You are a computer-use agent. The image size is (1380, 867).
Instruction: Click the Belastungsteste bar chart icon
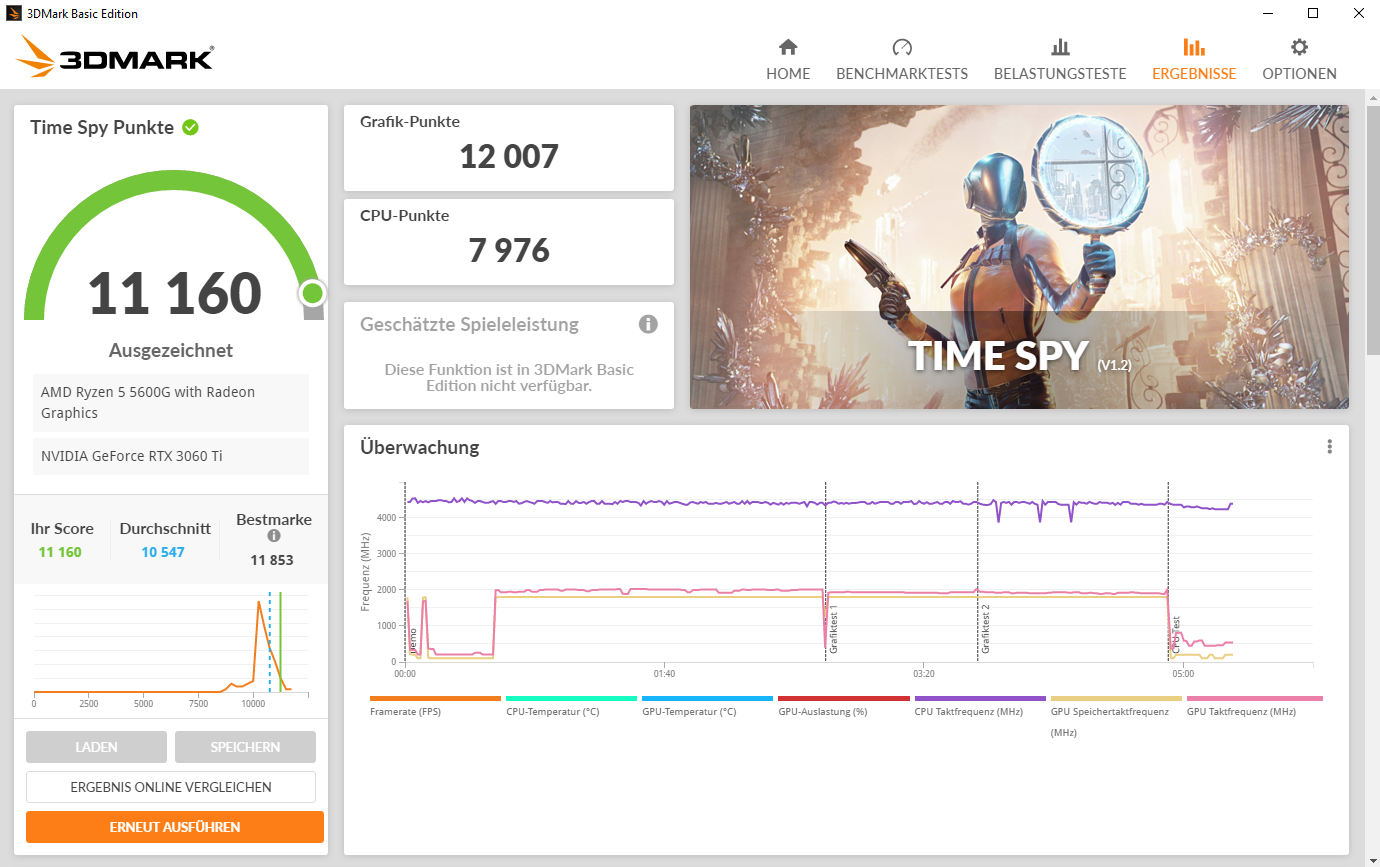tap(1060, 47)
